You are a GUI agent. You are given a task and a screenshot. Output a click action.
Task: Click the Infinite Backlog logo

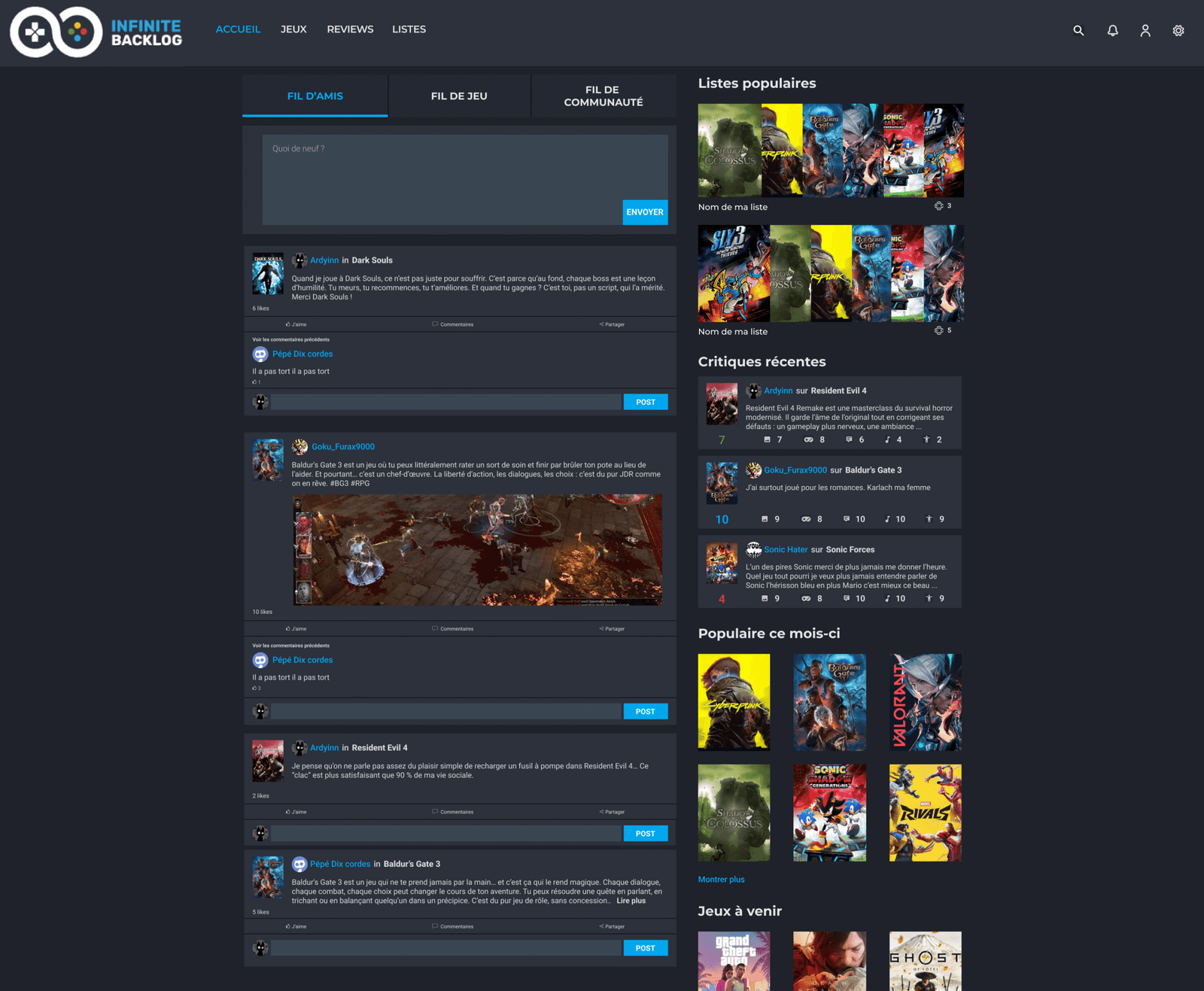click(x=96, y=32)
